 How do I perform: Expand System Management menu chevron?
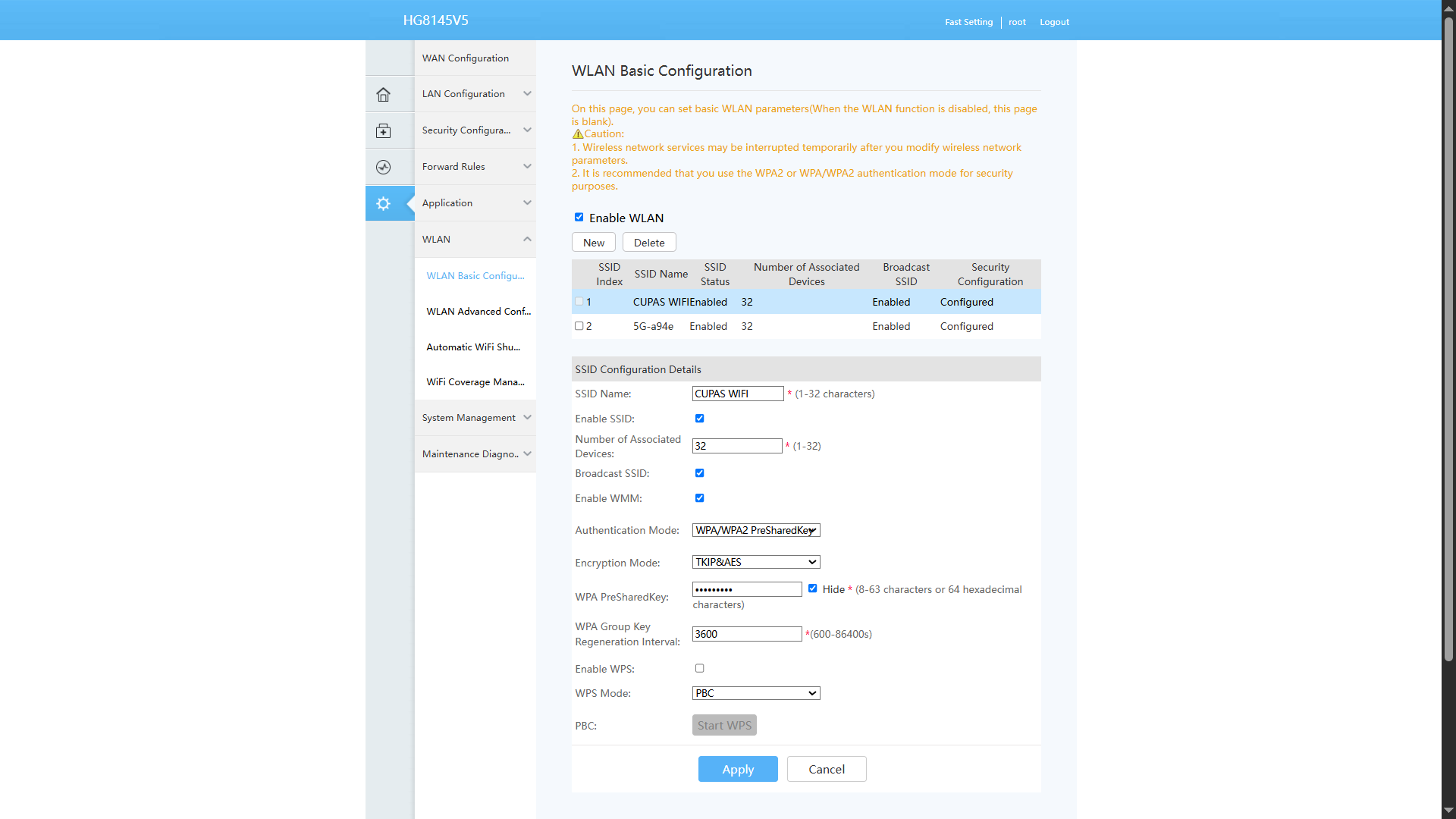coord(527,418)
